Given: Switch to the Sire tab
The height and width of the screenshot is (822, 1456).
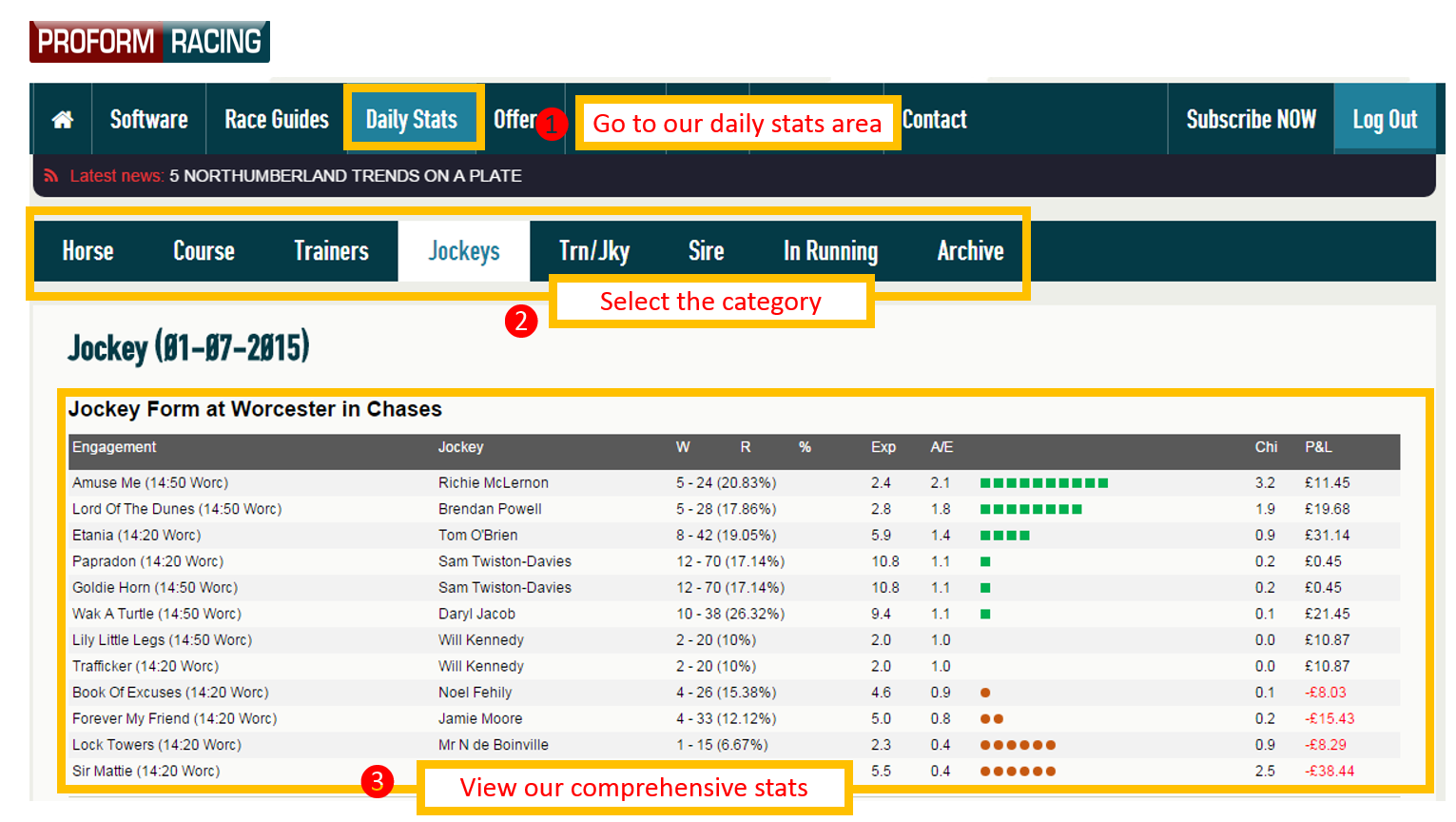Looking at the screenshot, I should 707,251.
